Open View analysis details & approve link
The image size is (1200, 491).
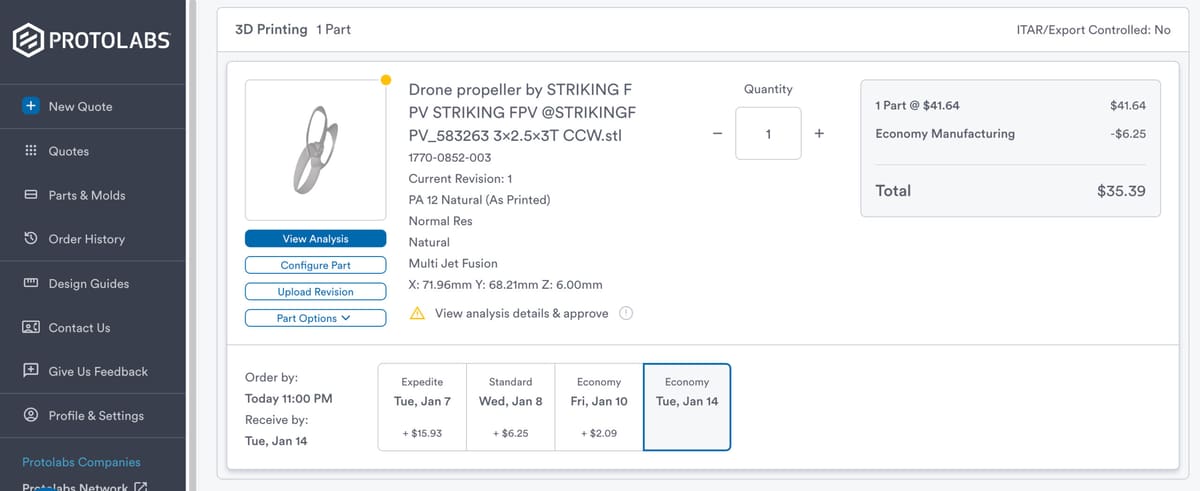coord(521,313)
